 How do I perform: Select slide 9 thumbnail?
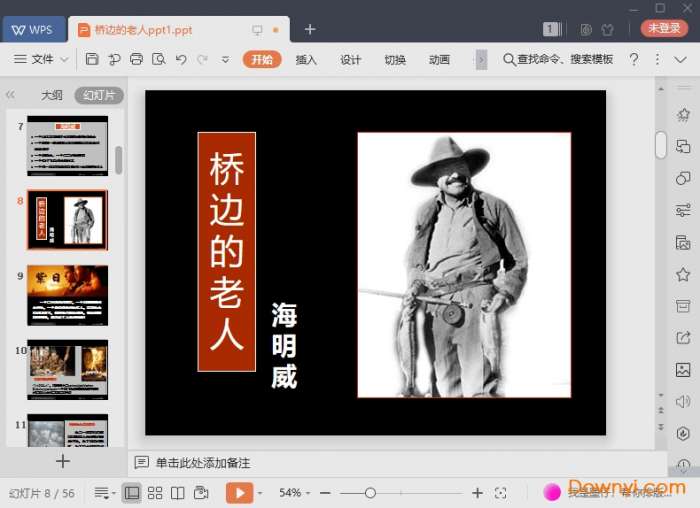67,294
